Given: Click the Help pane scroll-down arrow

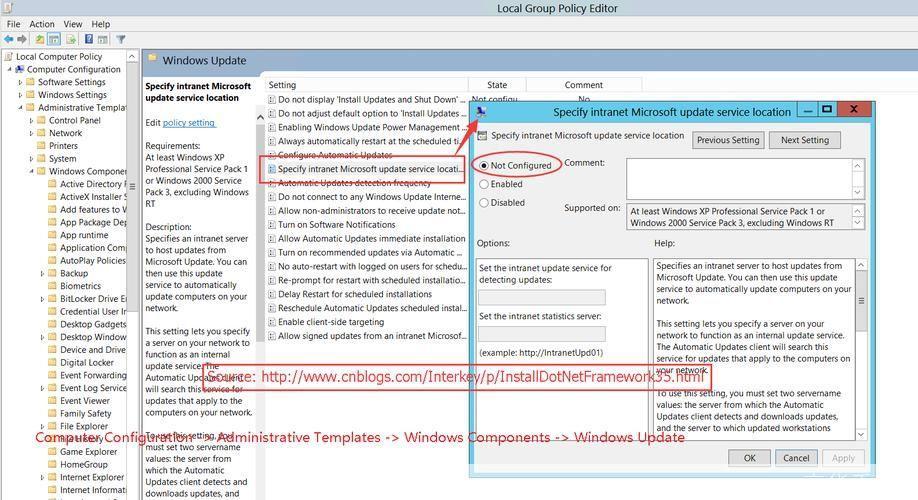Looking at the screenshot, I should click(861, 434).
